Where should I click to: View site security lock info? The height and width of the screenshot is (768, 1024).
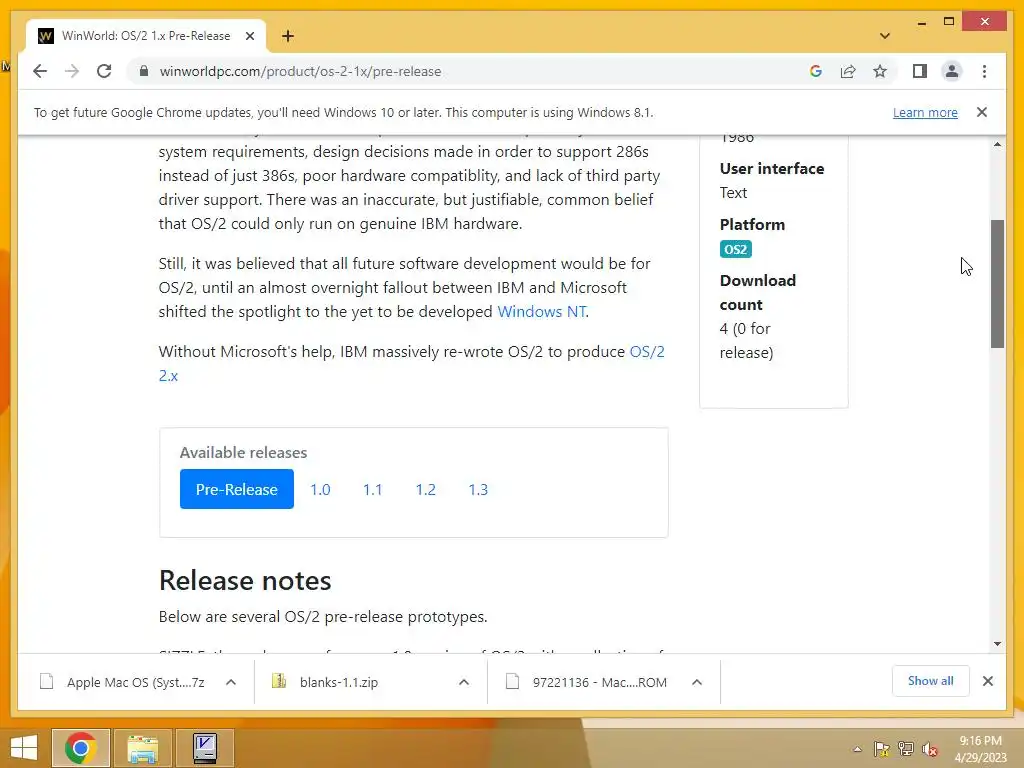click(144, 71)
